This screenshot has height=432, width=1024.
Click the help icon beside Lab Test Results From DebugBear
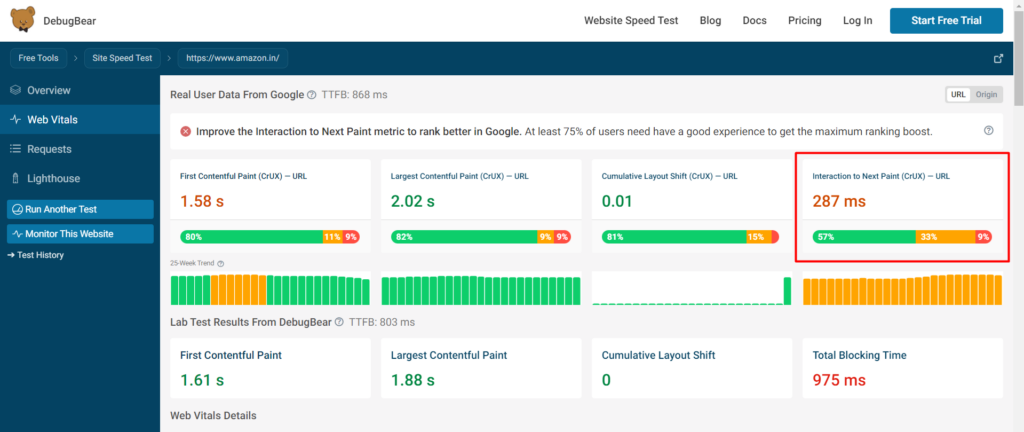(x=340, y=322)
